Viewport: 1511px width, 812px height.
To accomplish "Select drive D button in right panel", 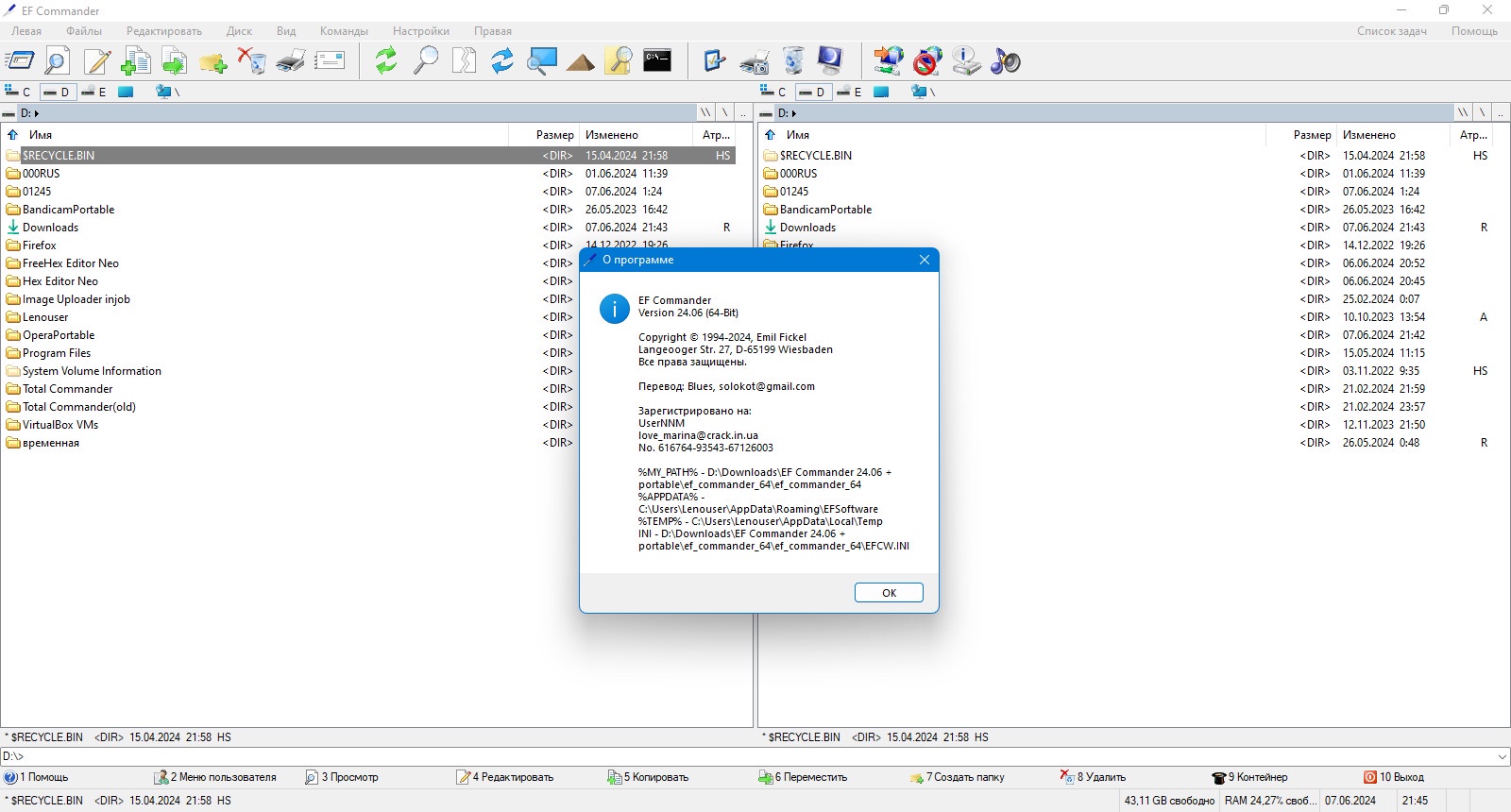I will coord(811,92).
